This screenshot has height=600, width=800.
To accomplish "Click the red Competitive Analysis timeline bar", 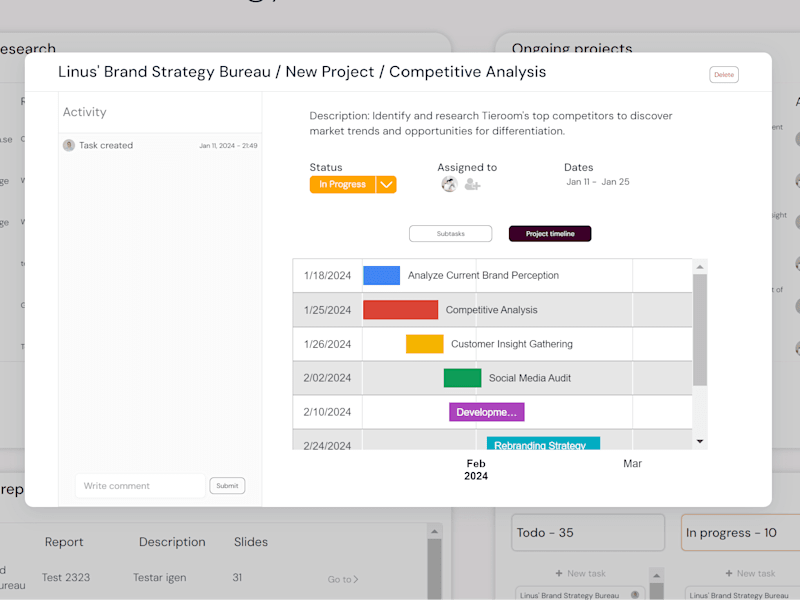I will coord(401,310).
